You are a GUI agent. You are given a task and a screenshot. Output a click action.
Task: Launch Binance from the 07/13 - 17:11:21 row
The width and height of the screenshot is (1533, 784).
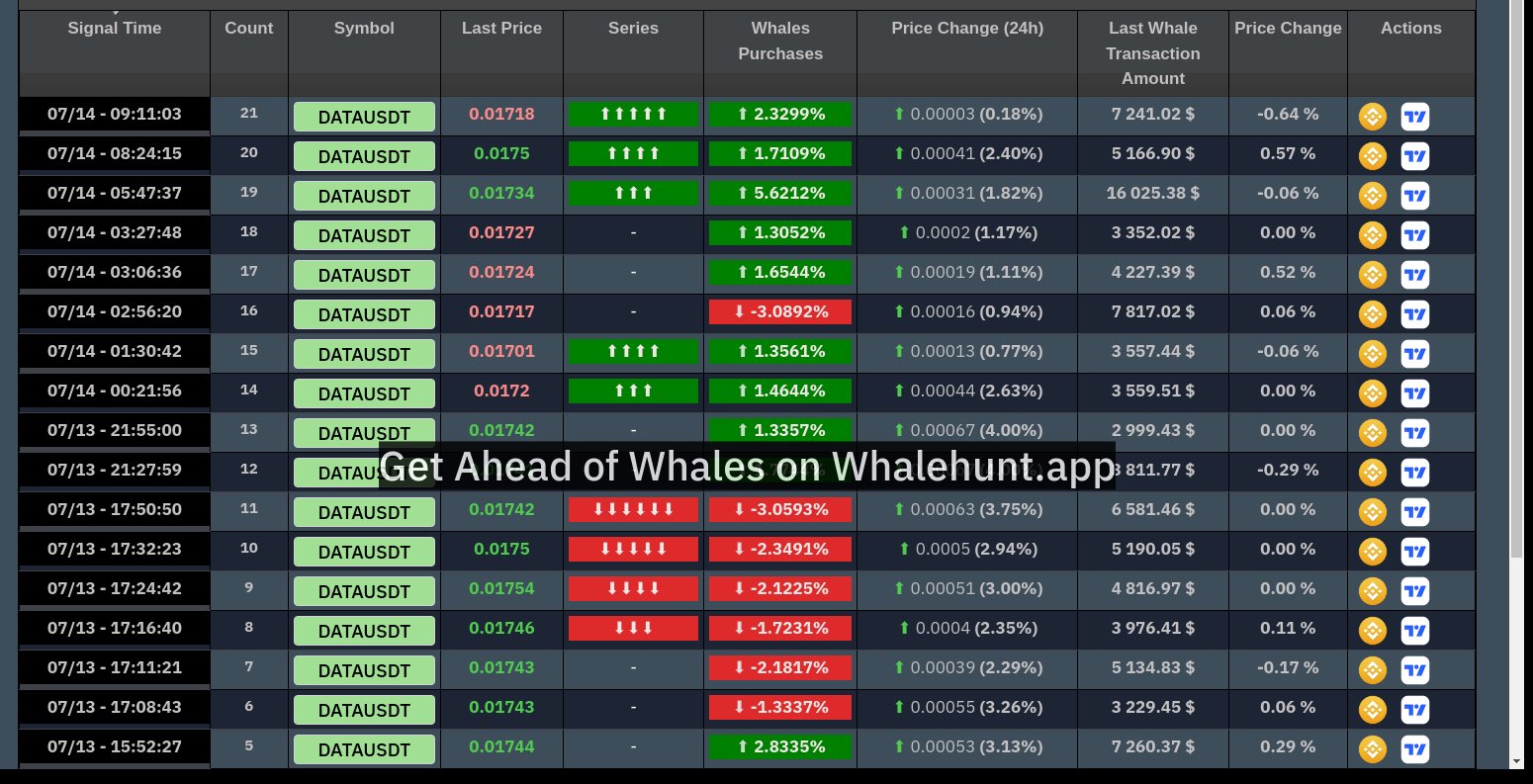coord(1372,670)
